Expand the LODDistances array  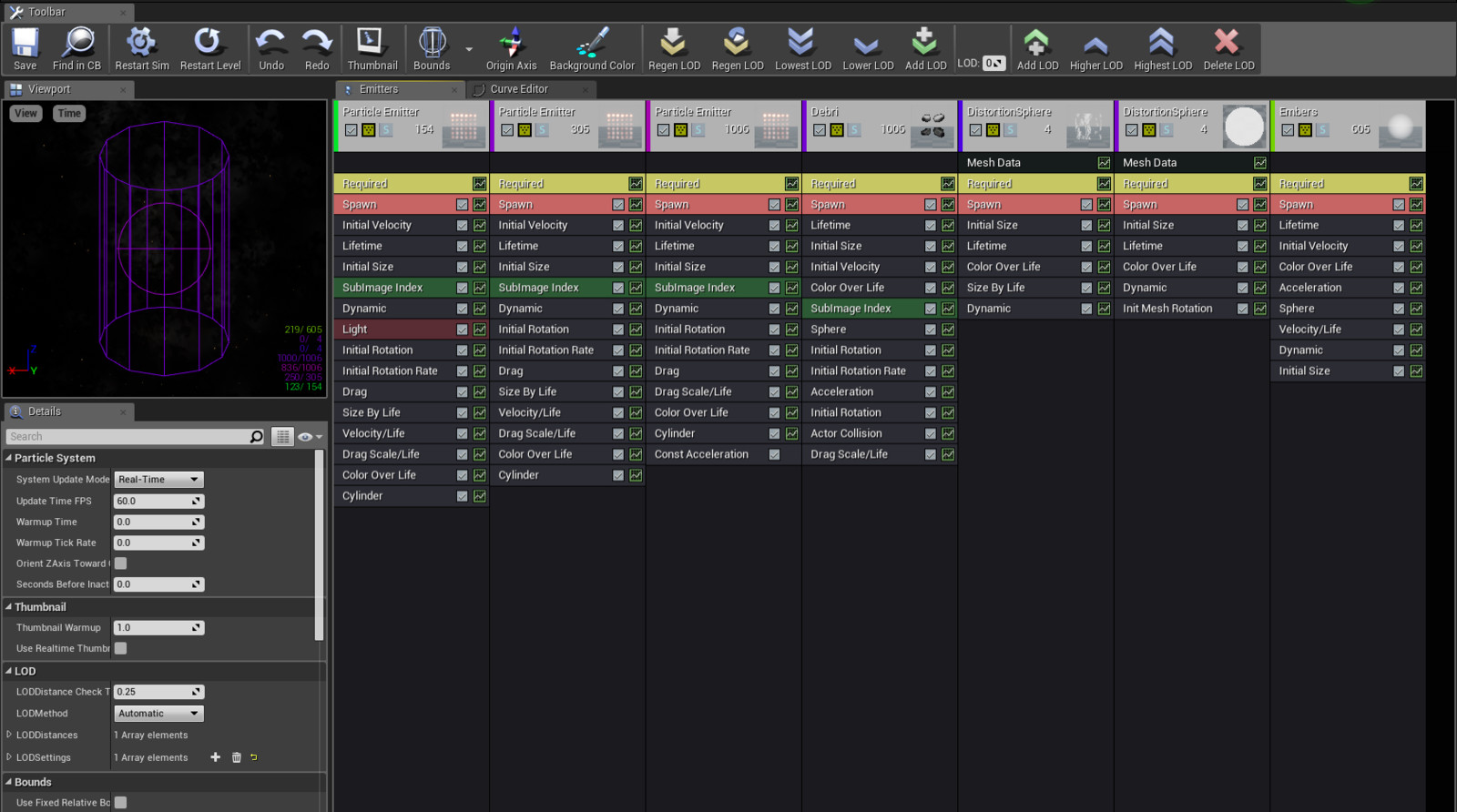[9, 735]
